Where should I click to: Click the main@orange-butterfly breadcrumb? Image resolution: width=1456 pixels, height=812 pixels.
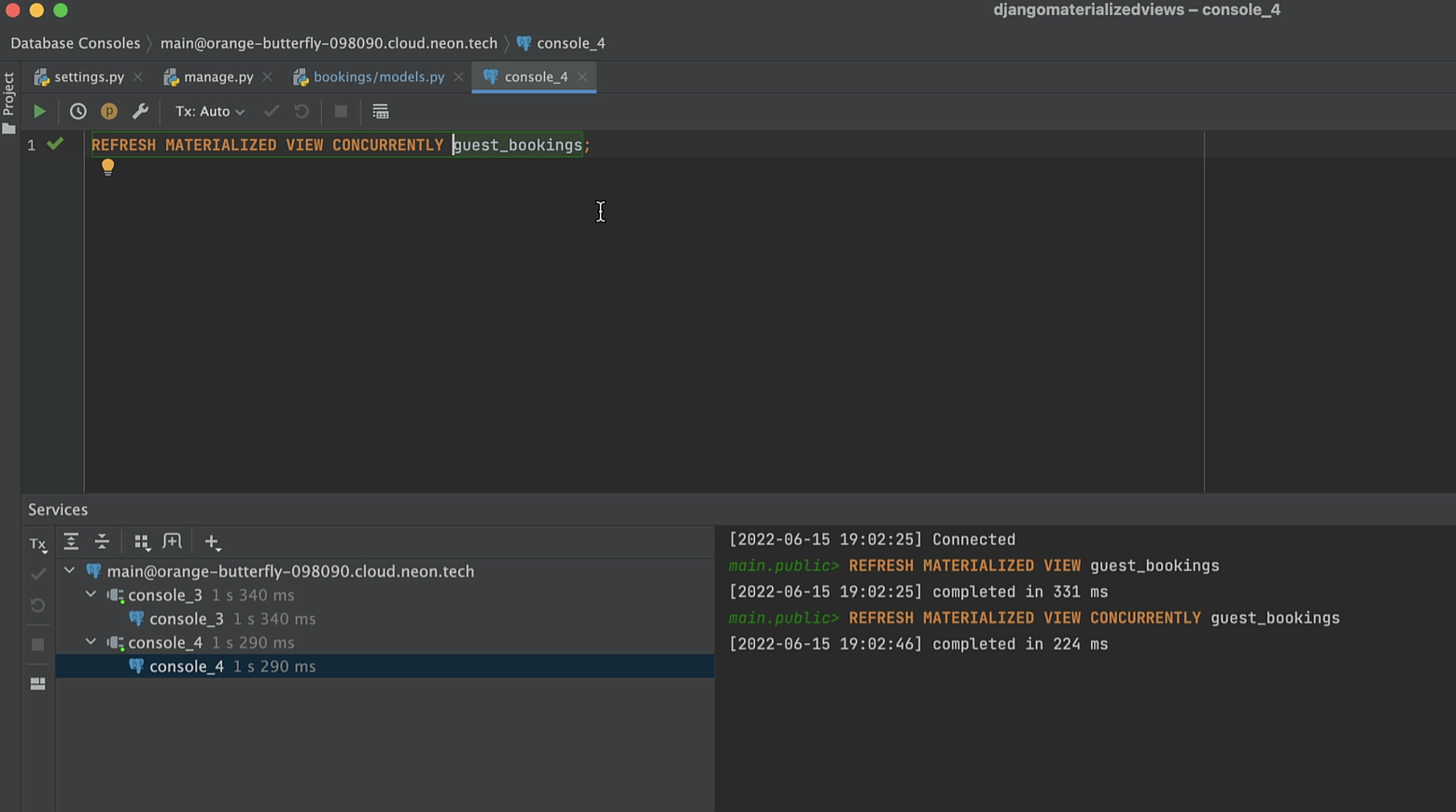click(329, 43)
